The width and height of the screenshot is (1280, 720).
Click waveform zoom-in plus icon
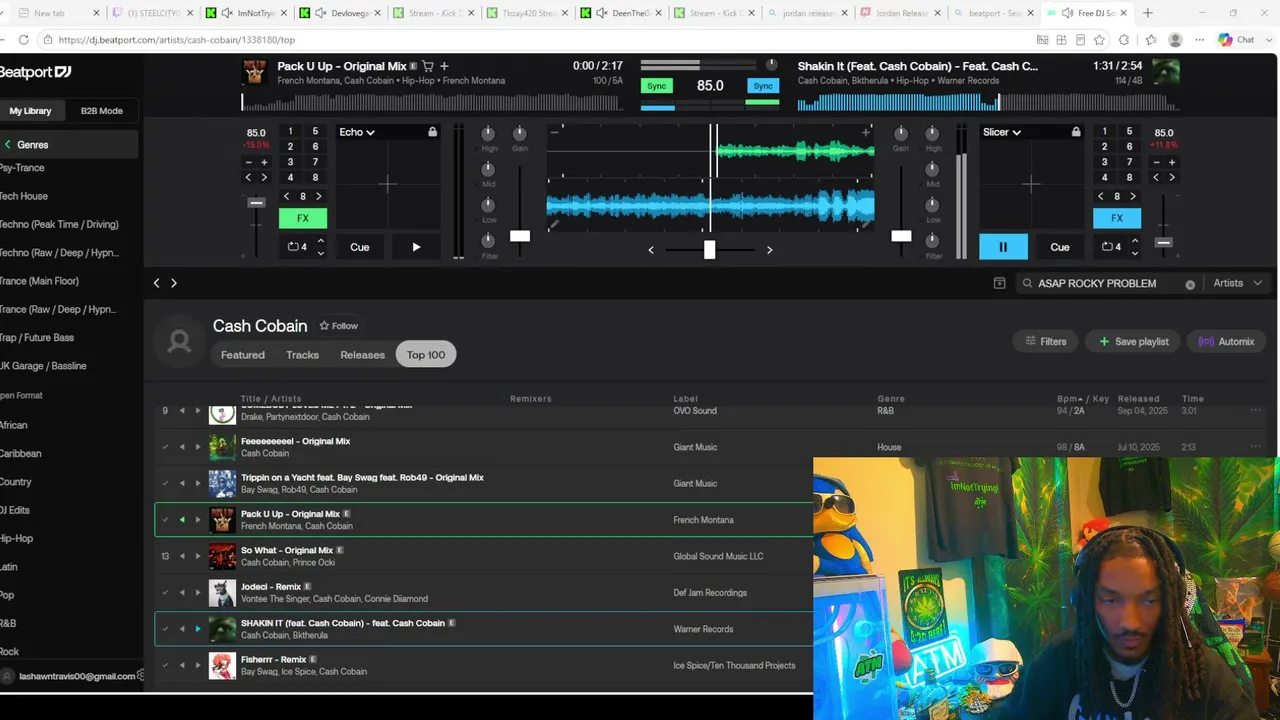click(x=866, y=132)
